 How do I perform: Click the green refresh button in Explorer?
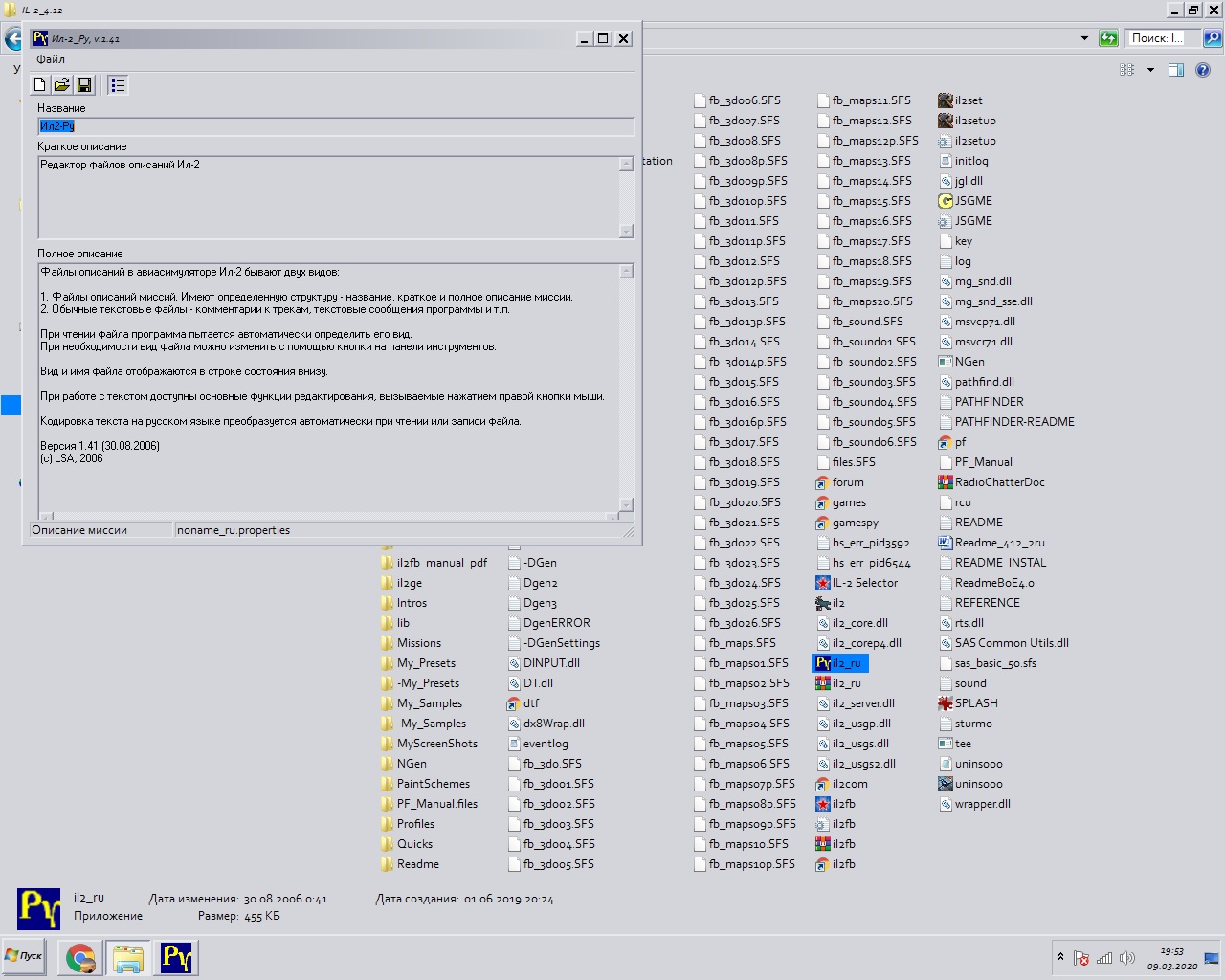[x=1108, y=38]
